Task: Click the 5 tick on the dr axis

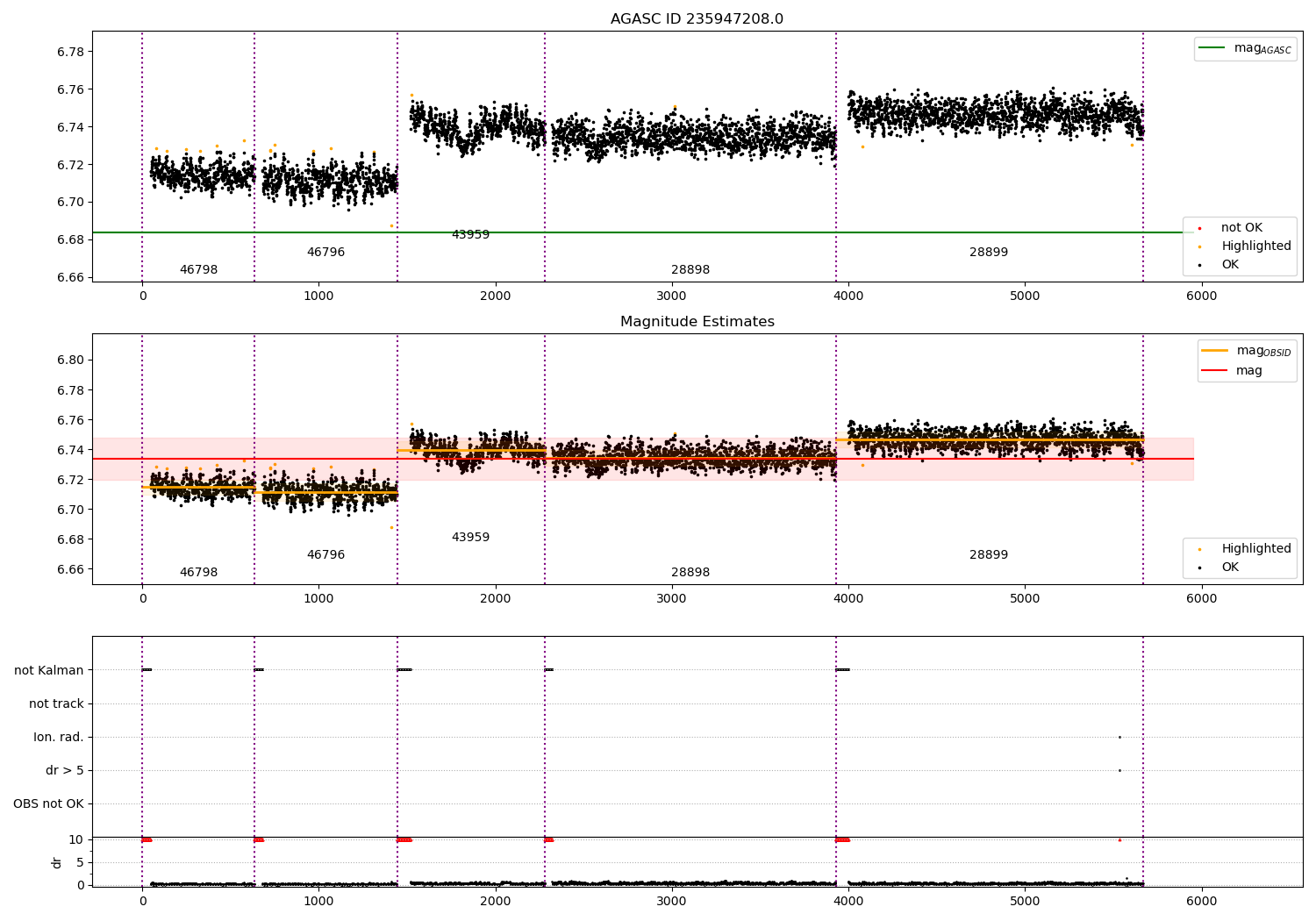Action: tap(80, 862)
